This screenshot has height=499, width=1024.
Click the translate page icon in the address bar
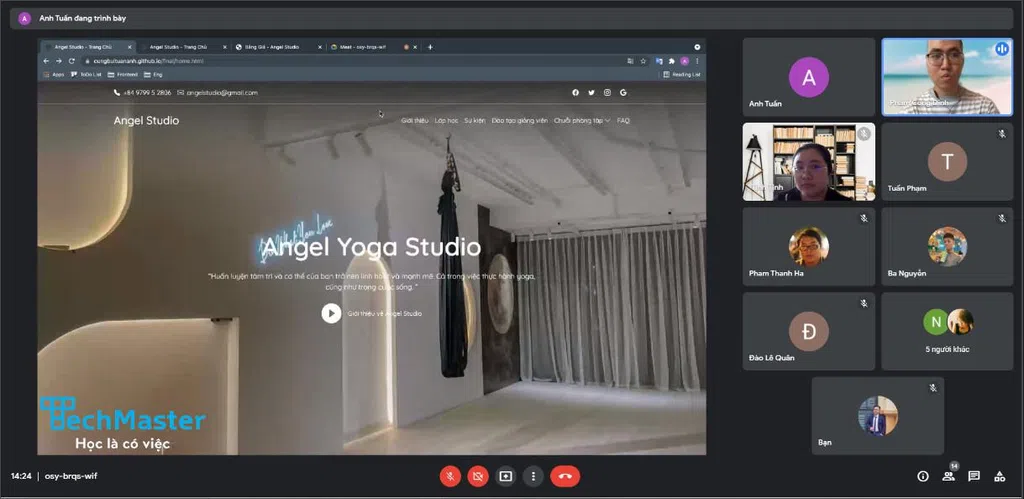pyautogui.click(x=630, y=61)
